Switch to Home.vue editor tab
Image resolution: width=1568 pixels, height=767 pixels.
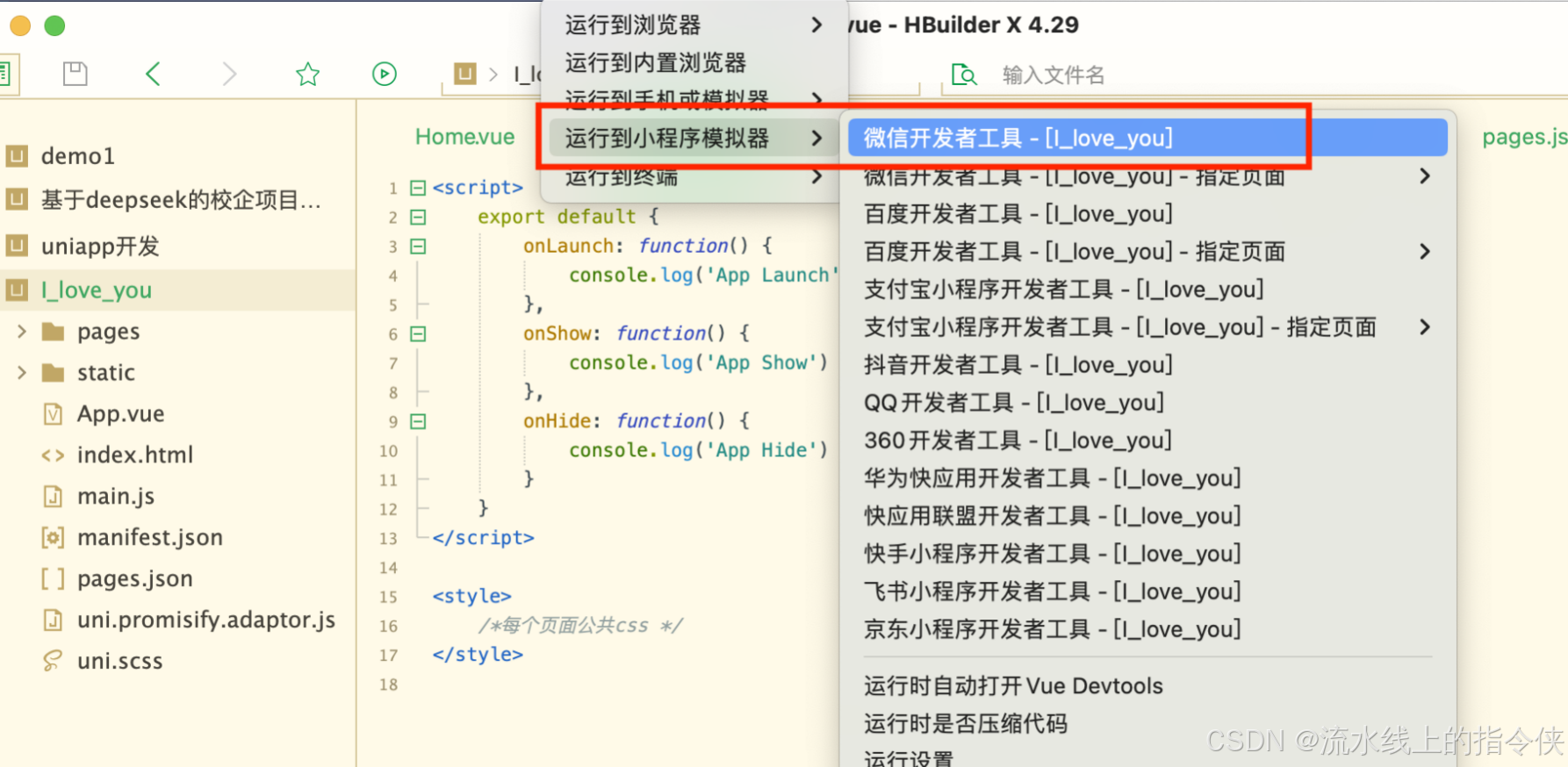point(464,137)
